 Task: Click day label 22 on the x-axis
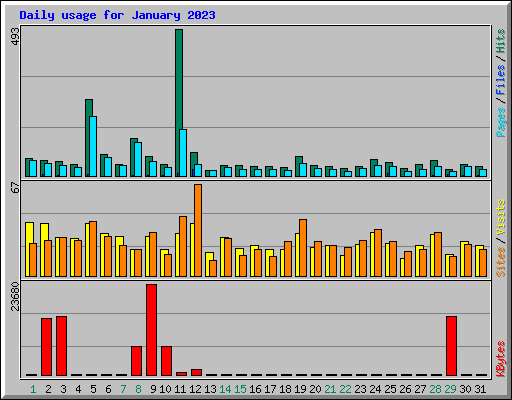coord(345,389)
